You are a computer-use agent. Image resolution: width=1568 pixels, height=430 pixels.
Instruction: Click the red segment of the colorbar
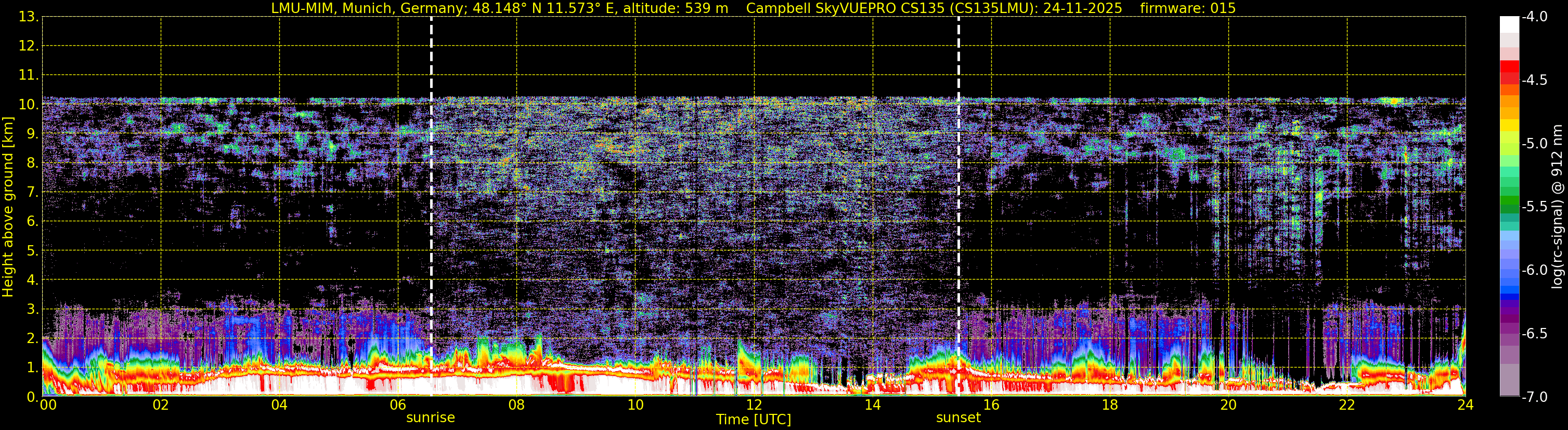(x=1510, y=67)
